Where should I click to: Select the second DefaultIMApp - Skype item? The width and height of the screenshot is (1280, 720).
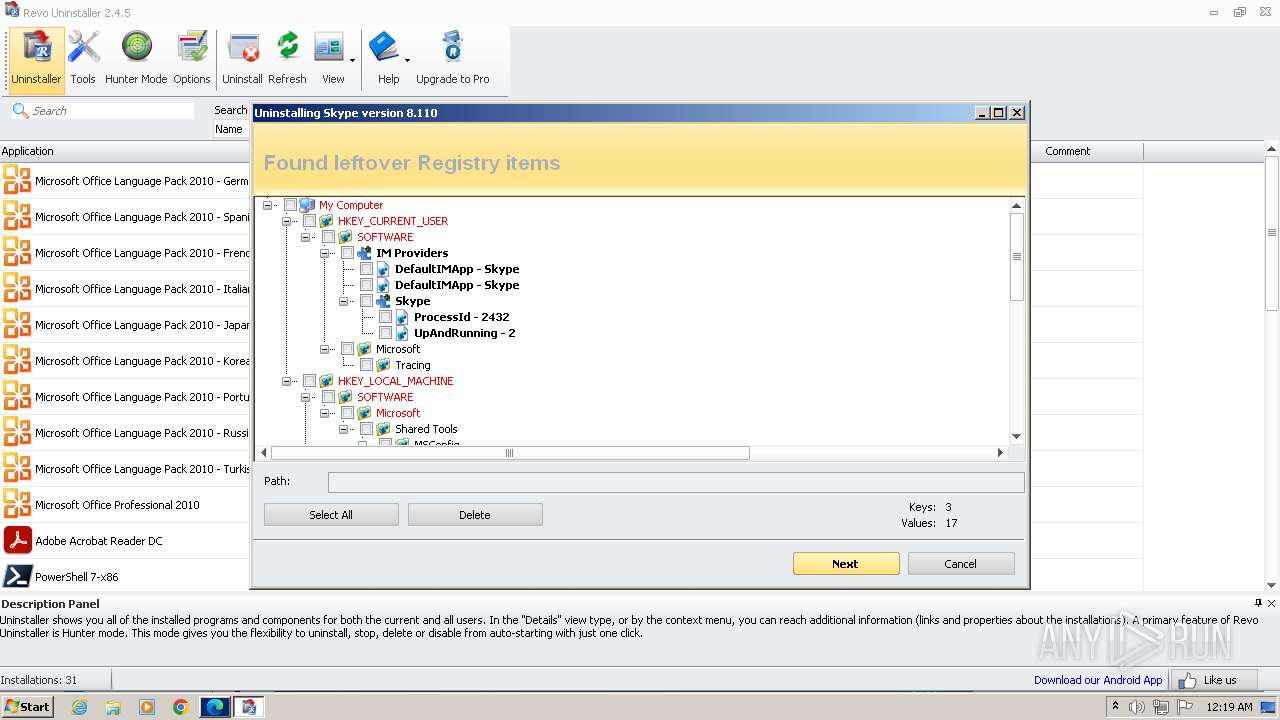(x=457, y=285)
